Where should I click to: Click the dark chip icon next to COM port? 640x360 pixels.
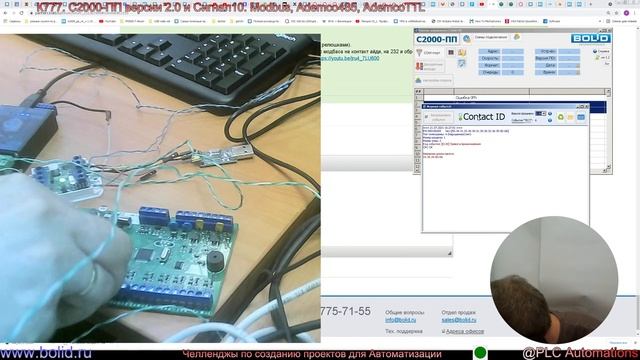451,52
